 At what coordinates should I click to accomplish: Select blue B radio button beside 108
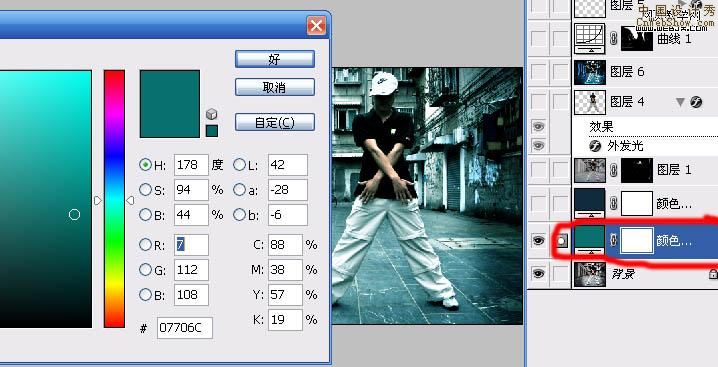click(x=145, y=295)
